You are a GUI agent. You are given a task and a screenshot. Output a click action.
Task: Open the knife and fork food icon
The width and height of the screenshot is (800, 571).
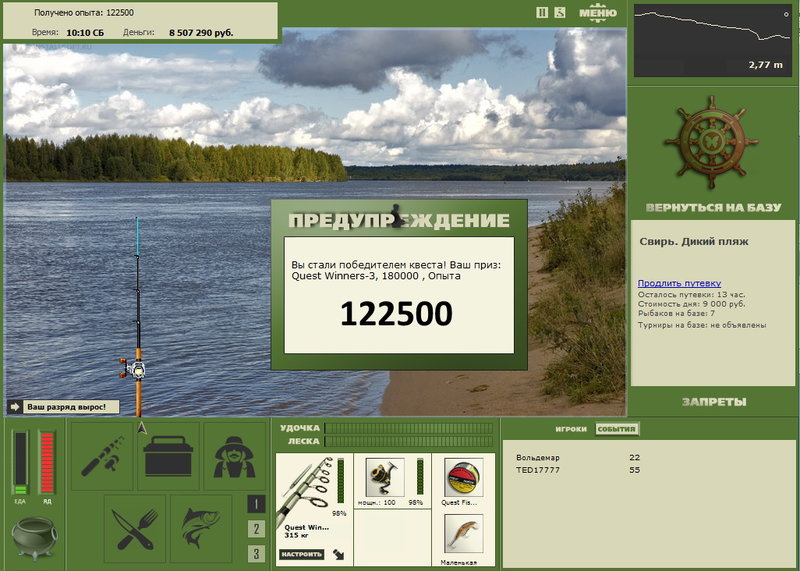pos(135,529)
